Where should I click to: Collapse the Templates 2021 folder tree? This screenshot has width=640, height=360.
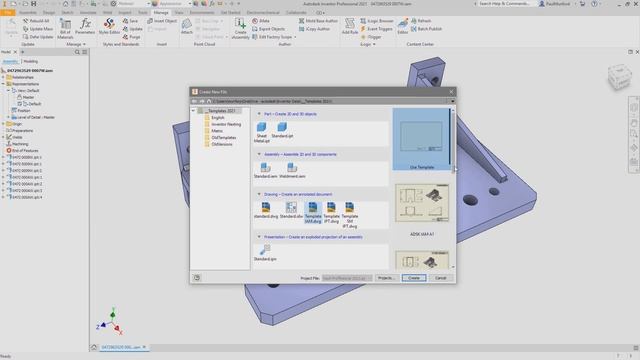point(193,111)
